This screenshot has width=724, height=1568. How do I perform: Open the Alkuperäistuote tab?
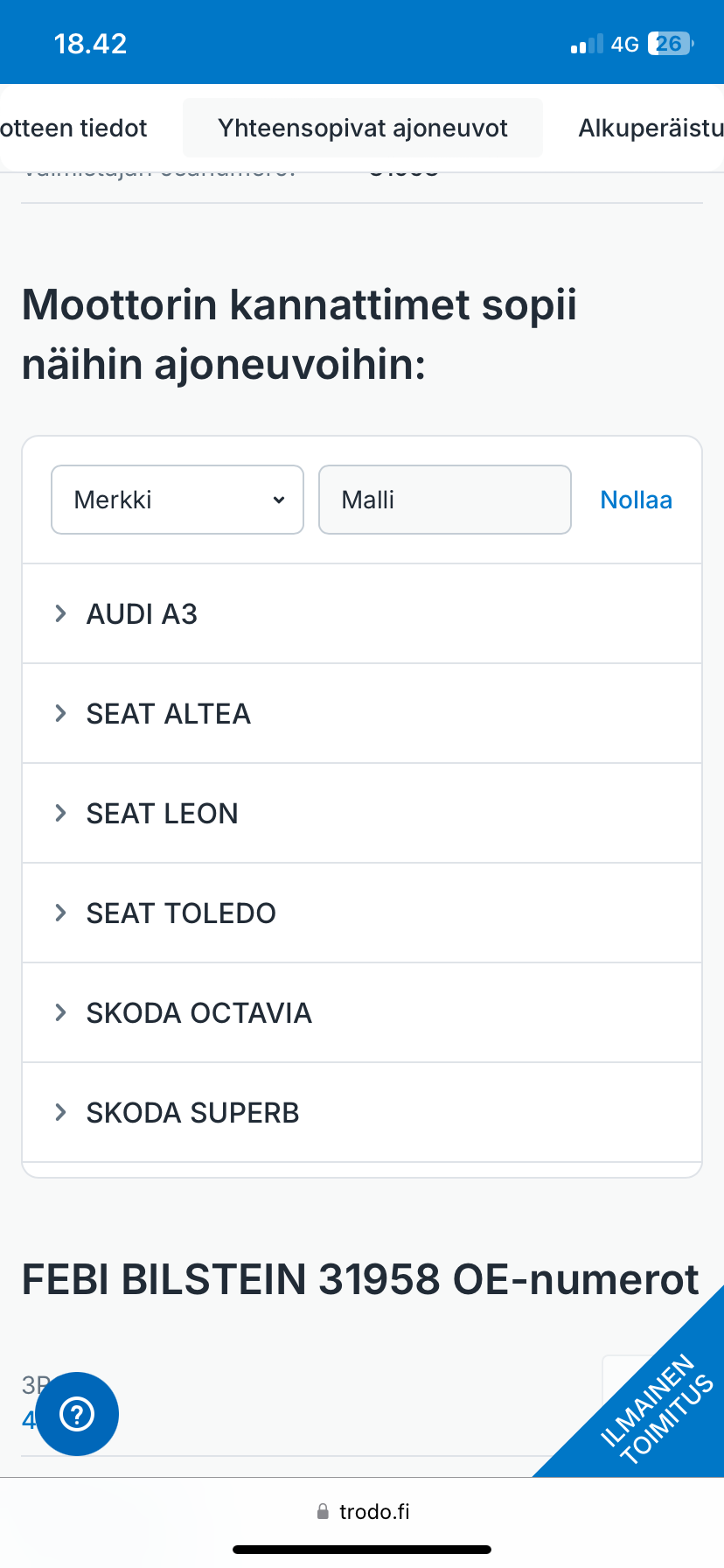pyautogui.click(x=651, y=128)
